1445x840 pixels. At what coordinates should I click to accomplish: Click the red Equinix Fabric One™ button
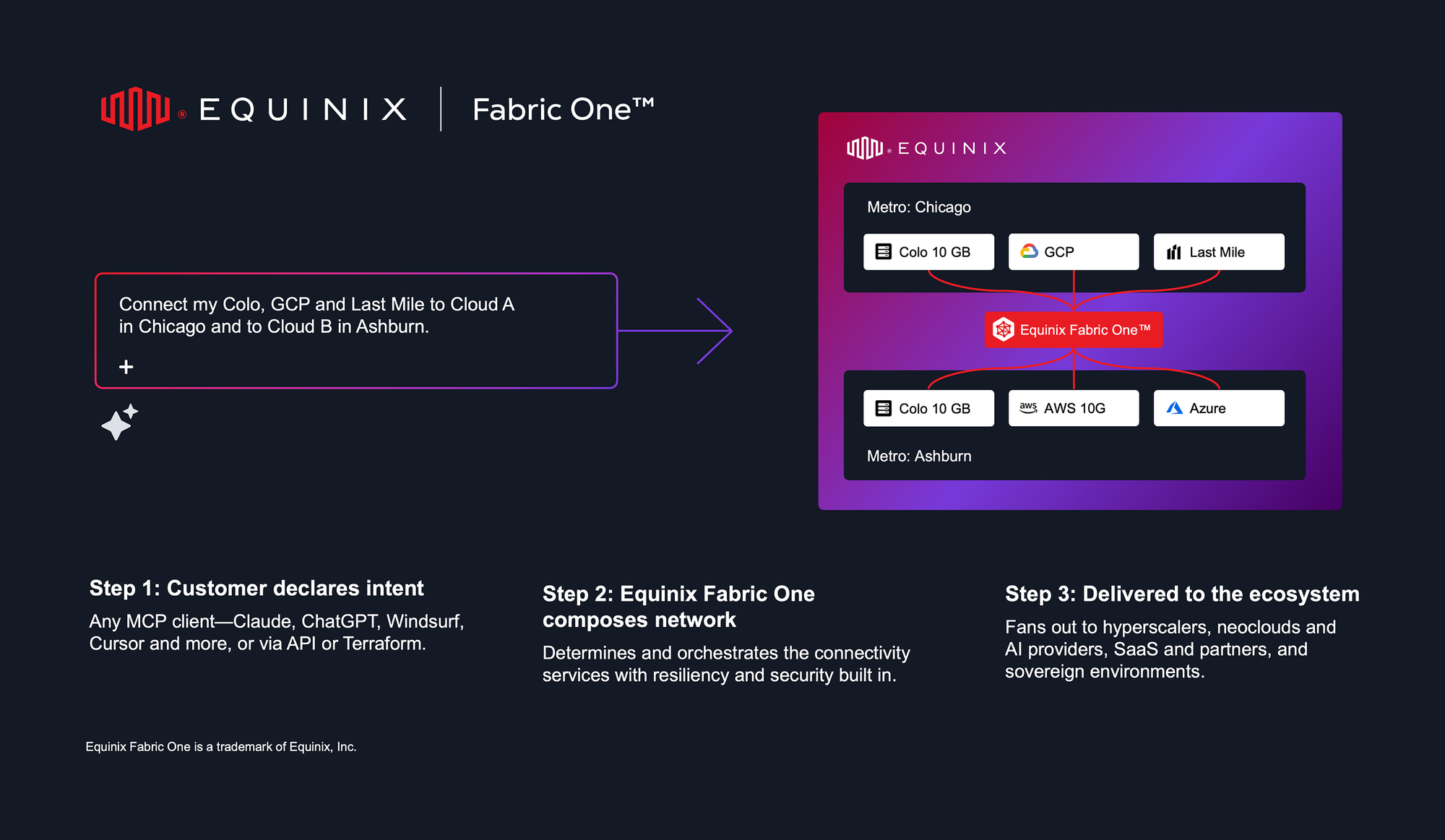point(1074,330)
